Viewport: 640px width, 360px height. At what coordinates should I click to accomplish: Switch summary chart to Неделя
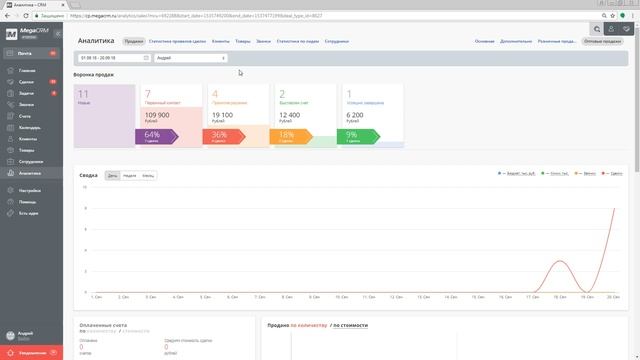pos(129,176)
